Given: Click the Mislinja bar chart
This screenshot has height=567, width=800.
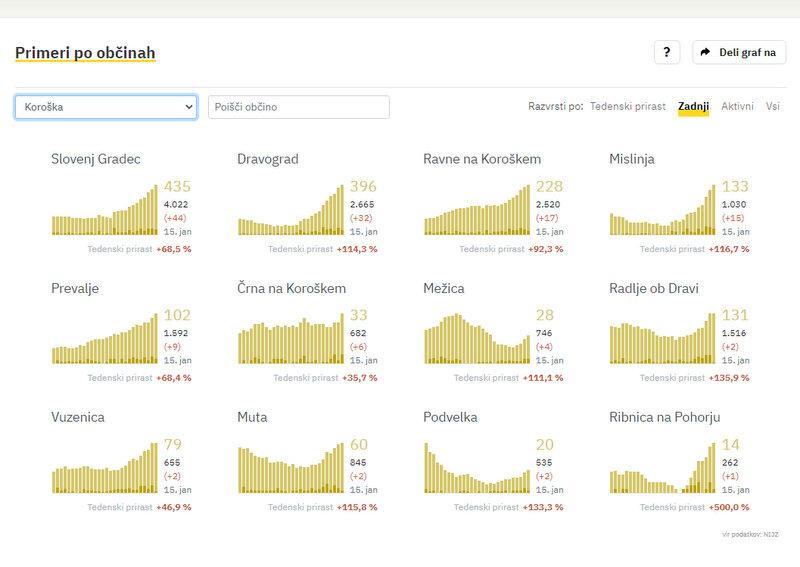Looking at the screenshot, I should click(662, 212).
